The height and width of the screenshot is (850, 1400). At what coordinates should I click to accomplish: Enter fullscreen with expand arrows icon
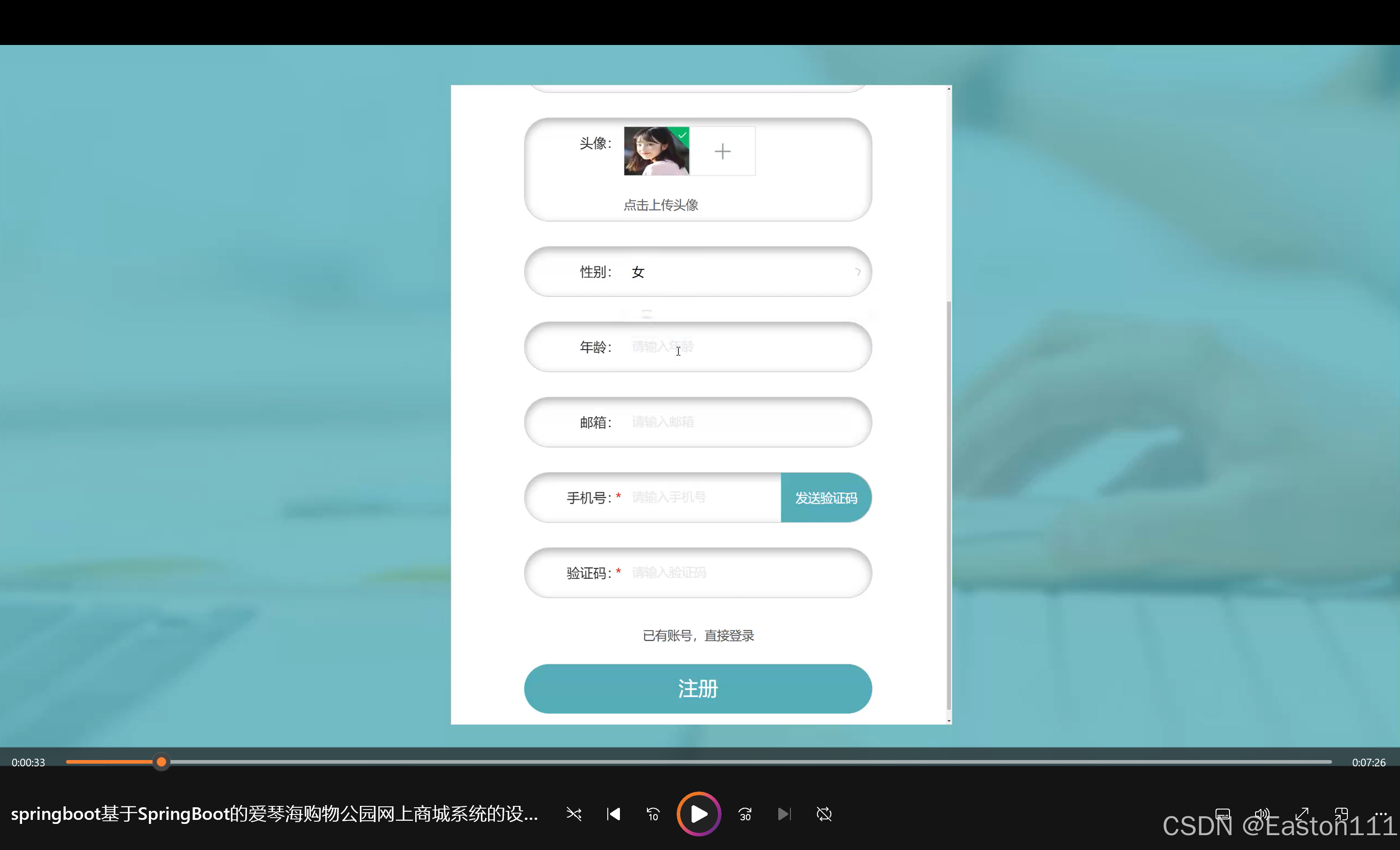pos(1302,814)
